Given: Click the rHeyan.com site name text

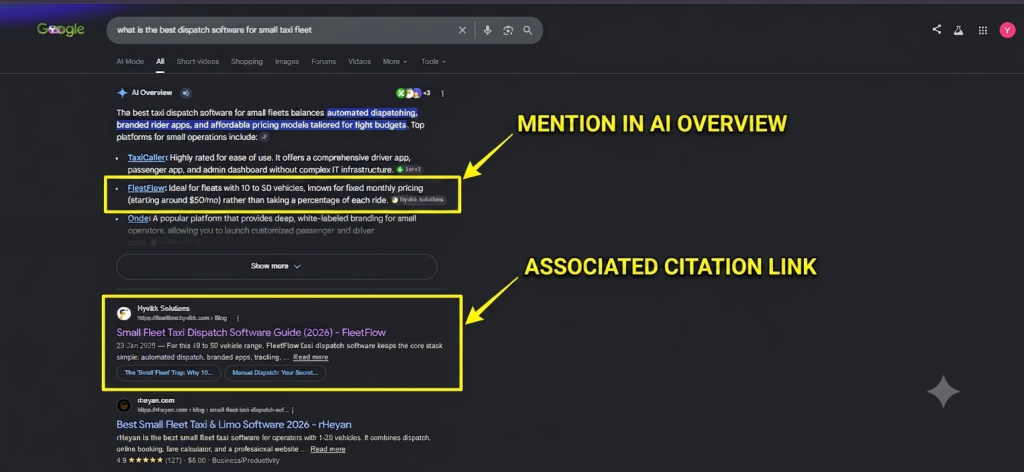Looking at the screenshot, I should coord(155,400).
